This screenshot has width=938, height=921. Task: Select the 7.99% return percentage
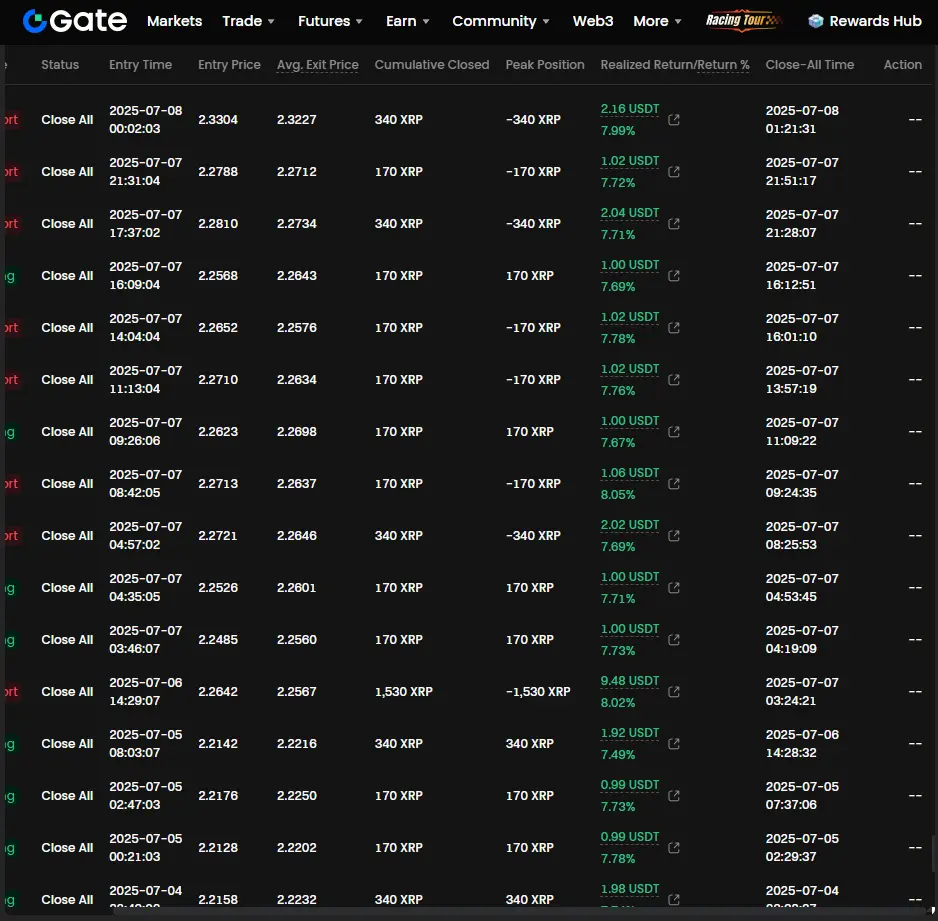click(x=618, y=131)
